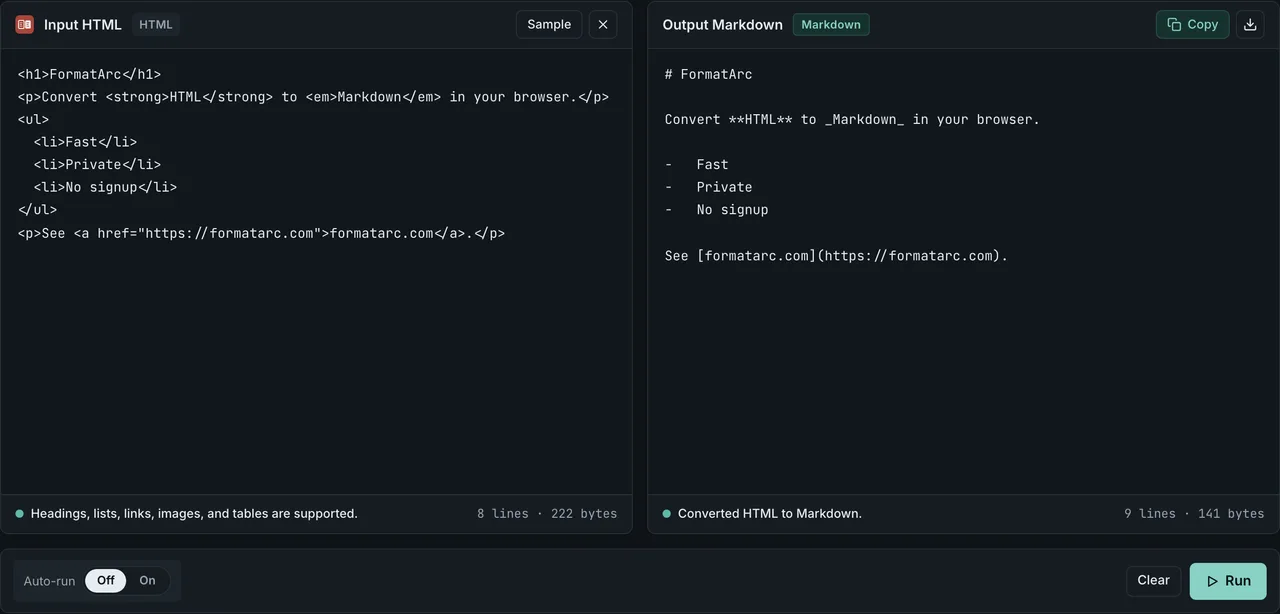Click the '</ul>' closing tag line

(37, 210)
